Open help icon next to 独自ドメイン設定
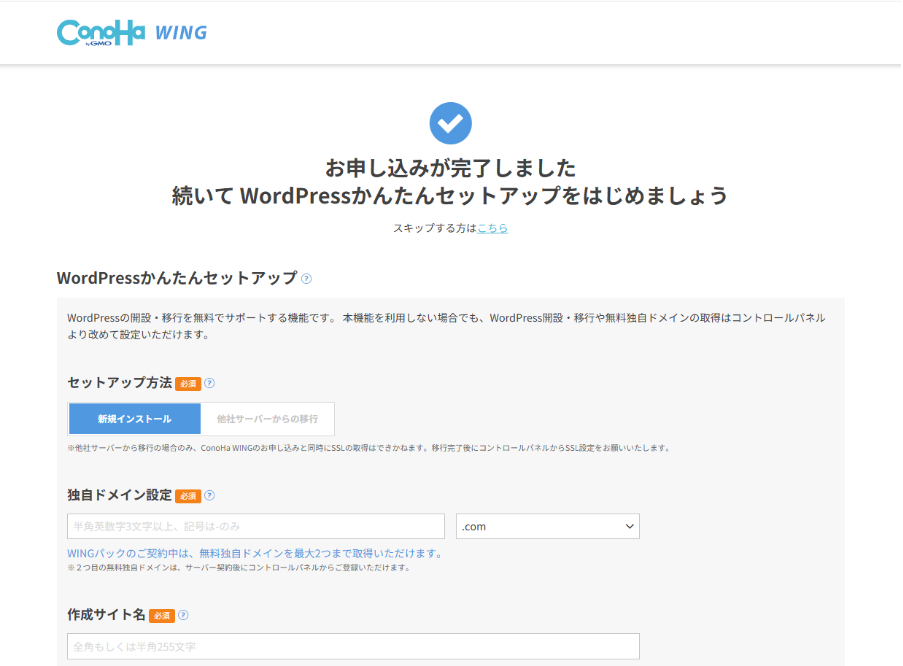 click(x=209, y=495)
